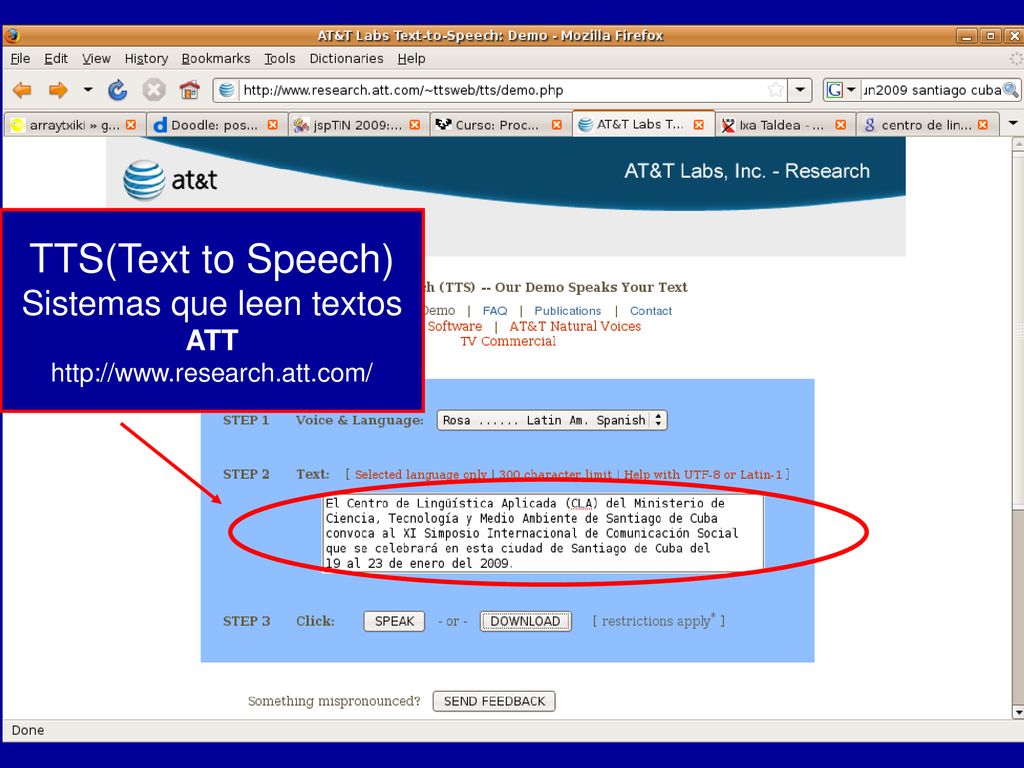The image size is (1024, 768).
Task: Close the Curso: Proc... tab
Action: (x=556, y=124)
